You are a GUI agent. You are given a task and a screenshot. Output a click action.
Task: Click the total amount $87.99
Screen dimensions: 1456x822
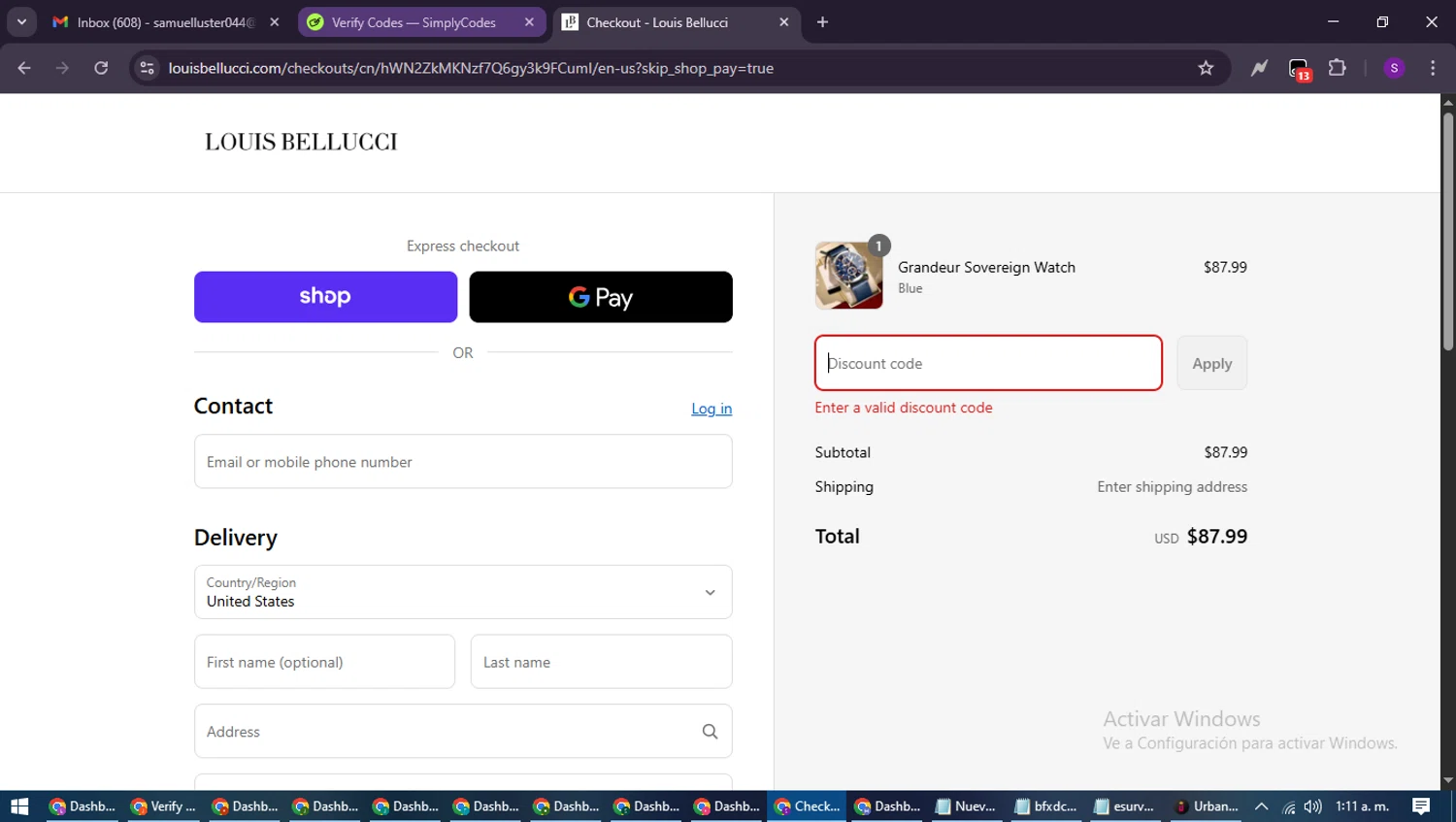click(x=1217, y=536)
